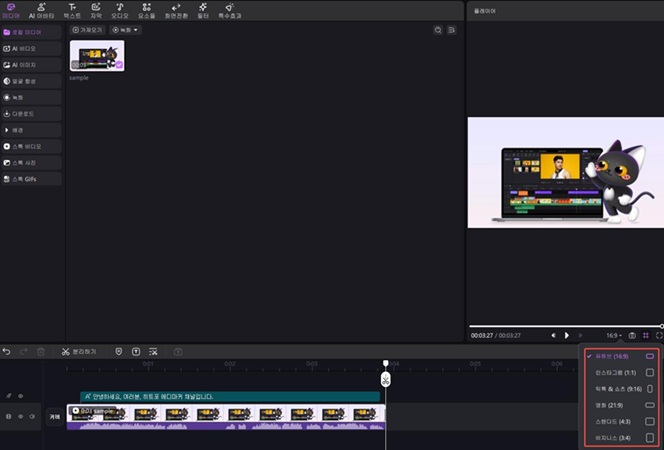Choose Standard (4:3) aspect ratio
The height and width of the screenshot is (450, 664).
tap(621, 421)
